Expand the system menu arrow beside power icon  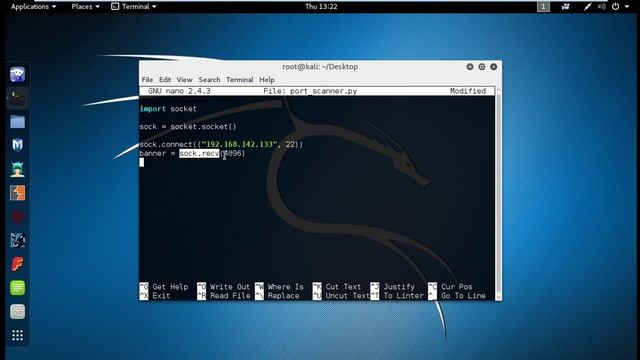pos(627,7)
